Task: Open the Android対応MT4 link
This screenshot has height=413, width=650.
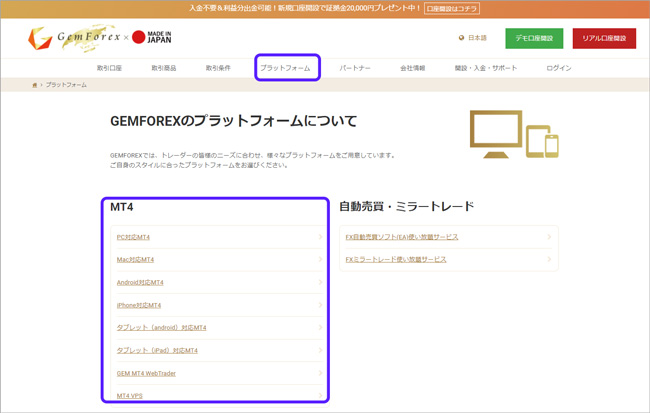Action: [x=140, y=282]
